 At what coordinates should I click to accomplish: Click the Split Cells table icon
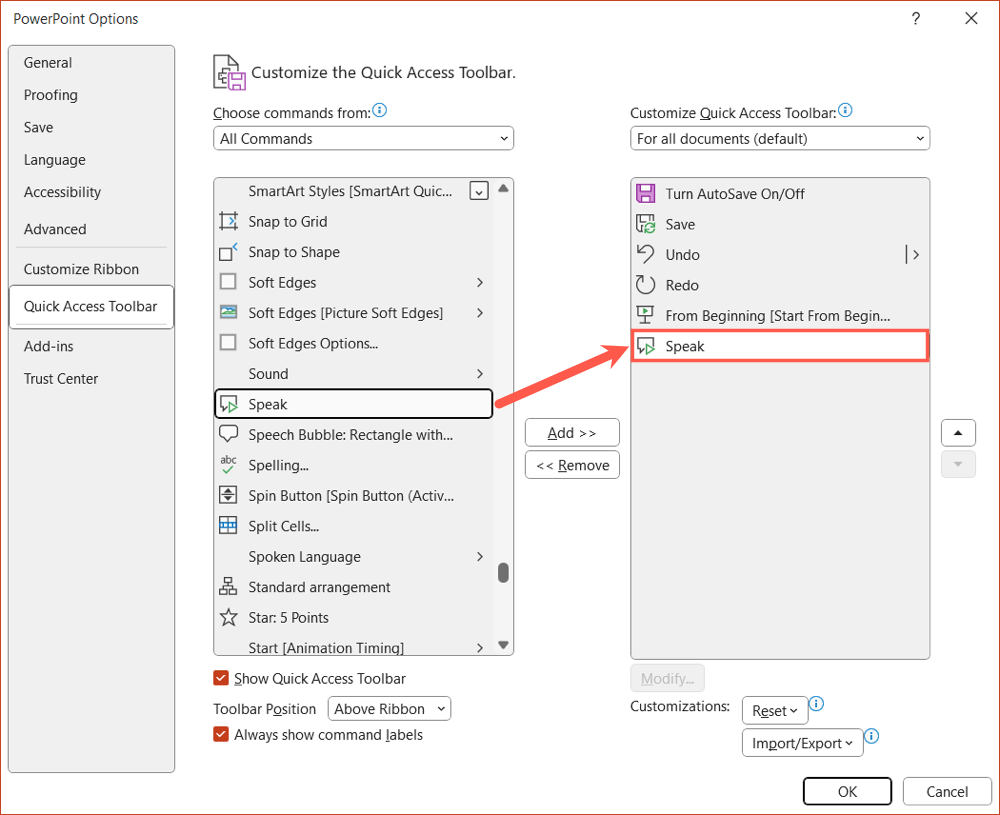click(228, 525)
